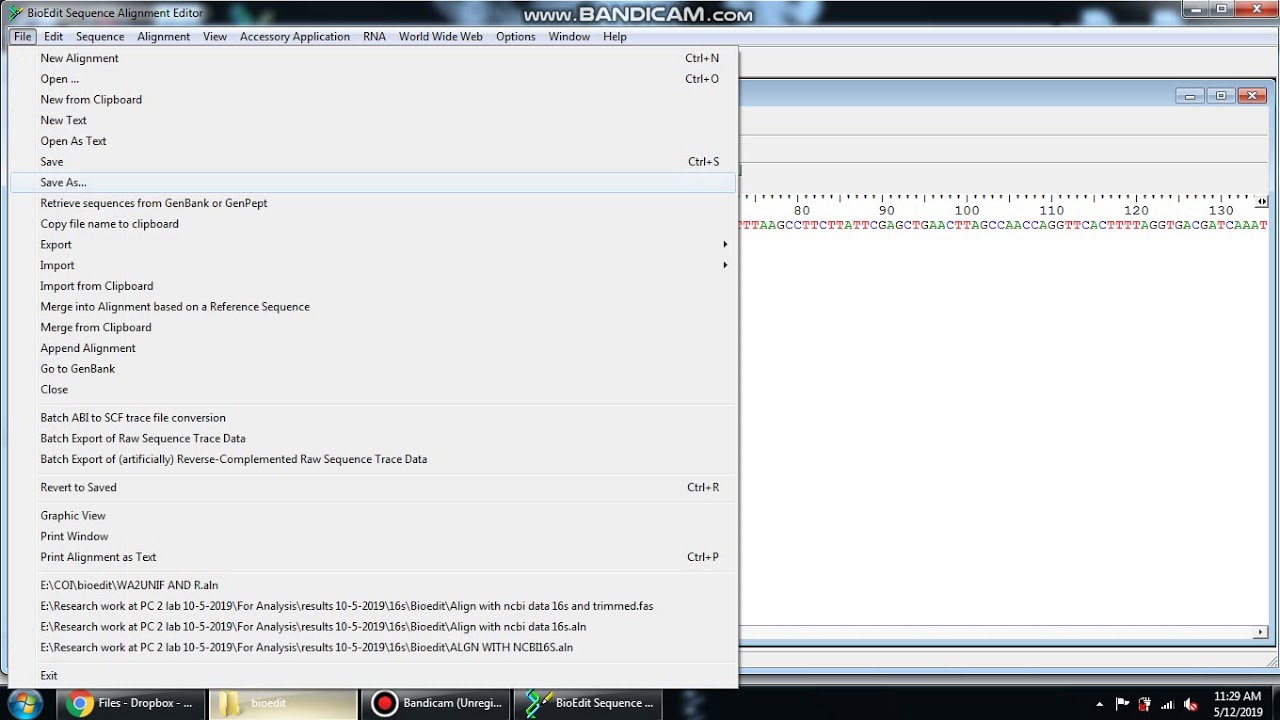This screenshot has width=1280, height=720.
Task: Expand the Import submenu
Action: coord(373,265)
